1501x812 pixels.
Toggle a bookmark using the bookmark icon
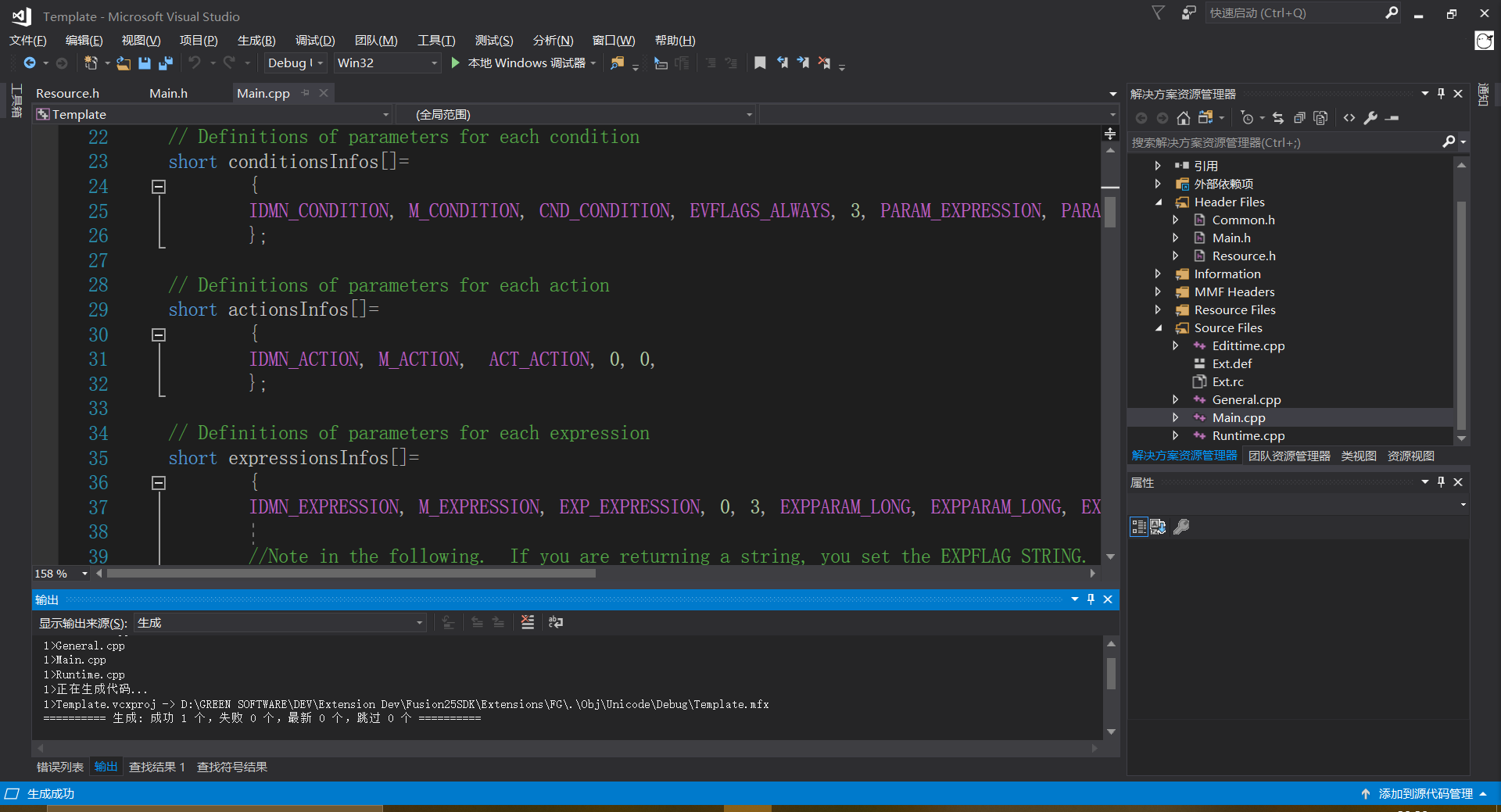(x=759, y=63)
